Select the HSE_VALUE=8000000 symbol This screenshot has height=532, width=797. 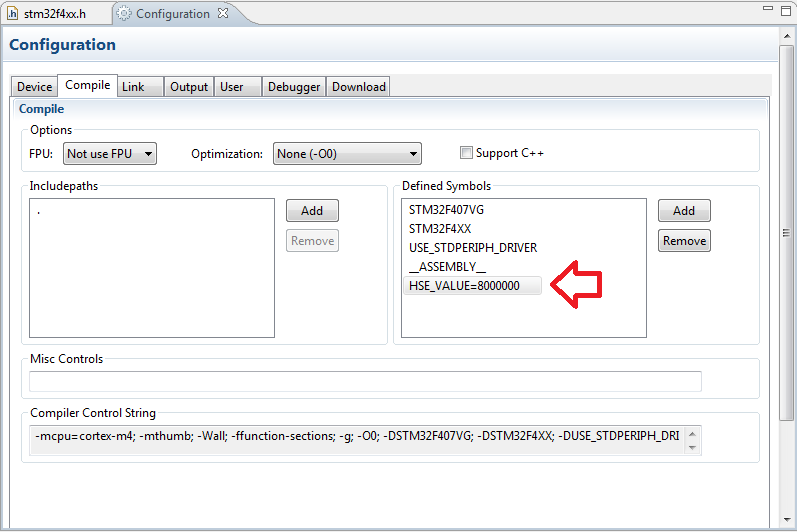[x=472, y=286]
